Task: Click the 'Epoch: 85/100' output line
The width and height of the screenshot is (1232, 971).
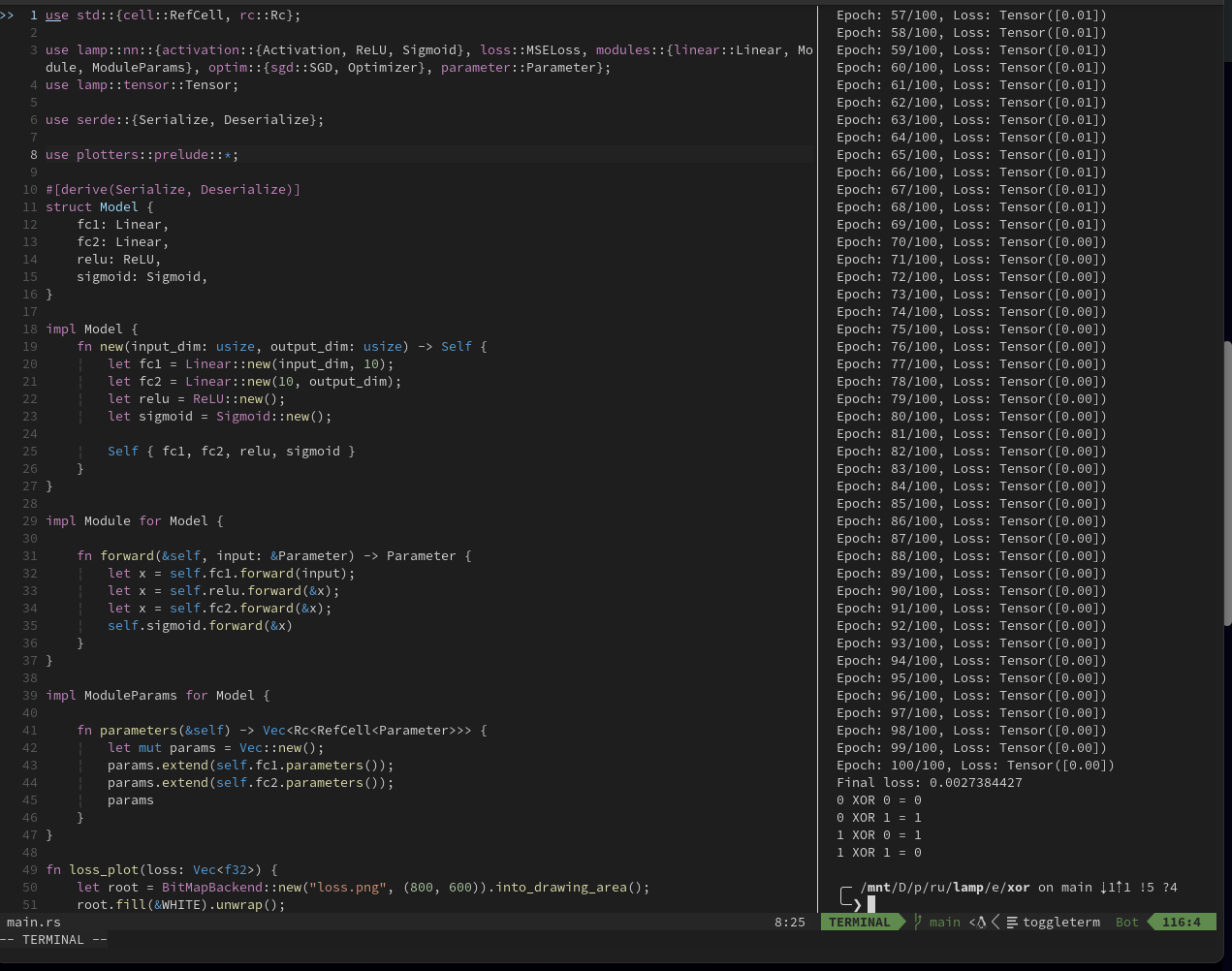Action: (x=972, y=503)
